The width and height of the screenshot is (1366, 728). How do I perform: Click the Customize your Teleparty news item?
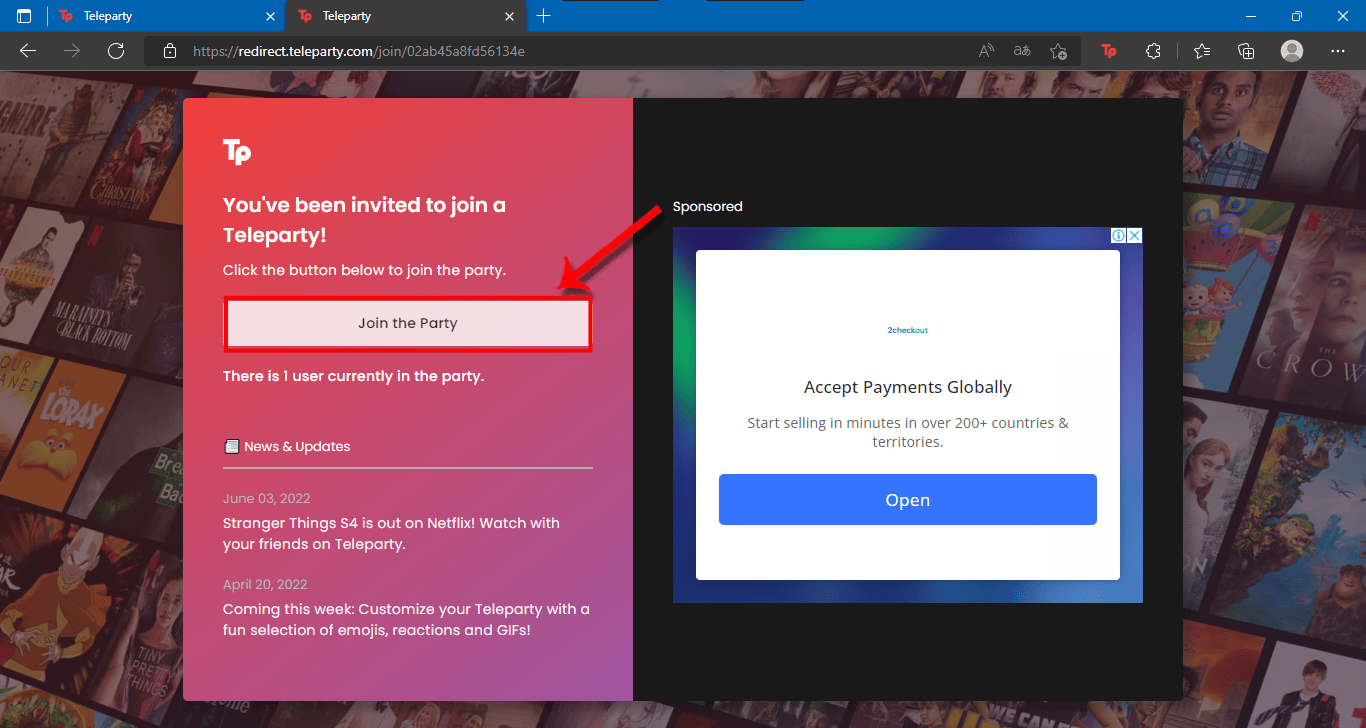coord(407,620)
